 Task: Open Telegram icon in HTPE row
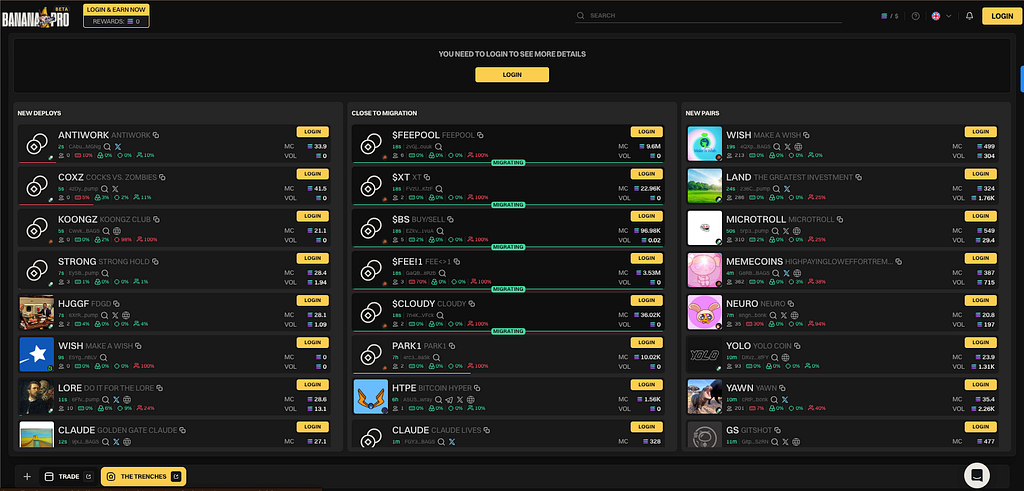click(x=449, y=400)
